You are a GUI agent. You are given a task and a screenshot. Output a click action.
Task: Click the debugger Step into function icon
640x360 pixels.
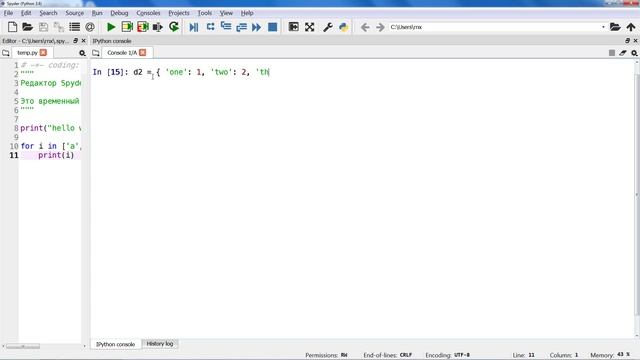(x=226, y=27)
